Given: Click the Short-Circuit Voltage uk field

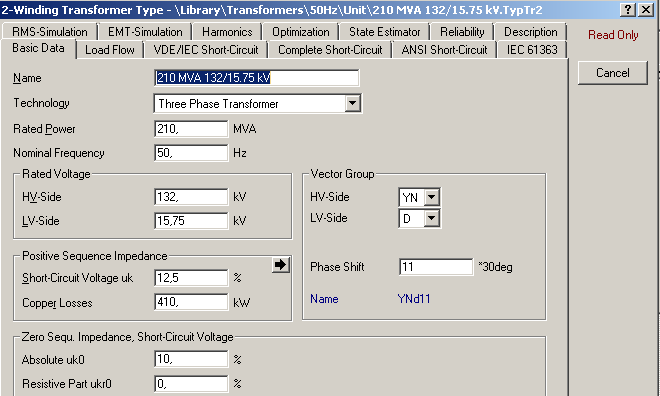Looking at the screenshot, I should [x=191, y=278].
